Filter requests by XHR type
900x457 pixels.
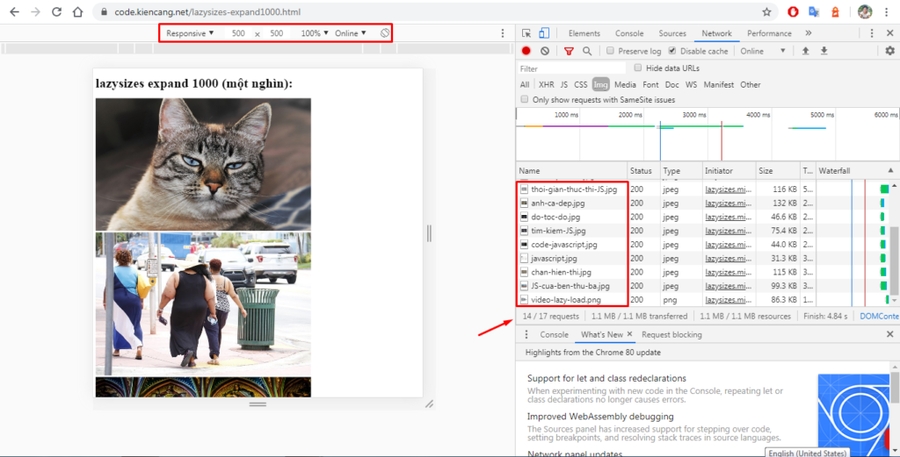[546, 85]
